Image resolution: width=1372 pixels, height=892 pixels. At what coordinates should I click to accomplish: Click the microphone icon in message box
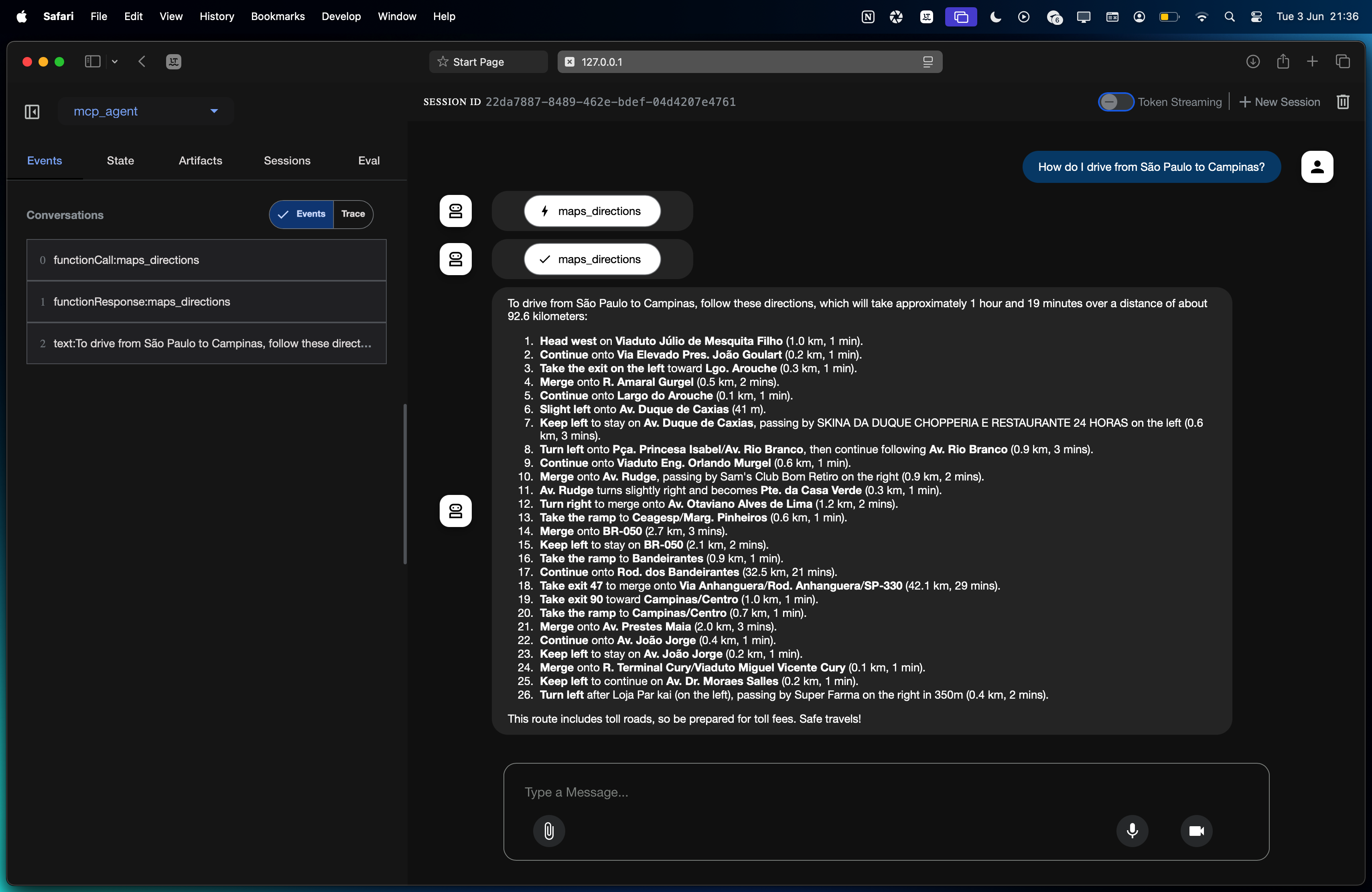[1132, 830]
